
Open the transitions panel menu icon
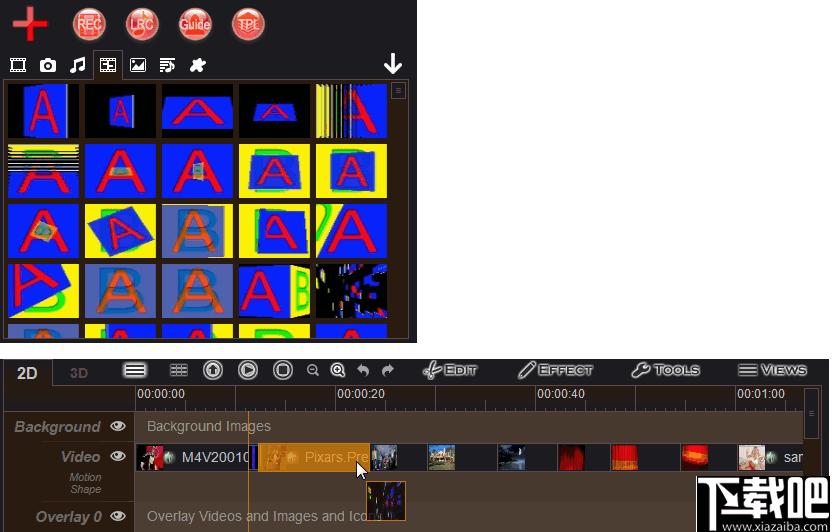(x=398, y=91)
